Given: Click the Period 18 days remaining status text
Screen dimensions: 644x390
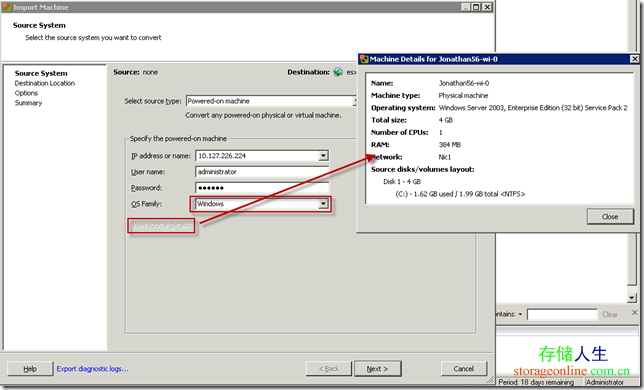Looking at the screenshot, I should (x=536, y=382).
